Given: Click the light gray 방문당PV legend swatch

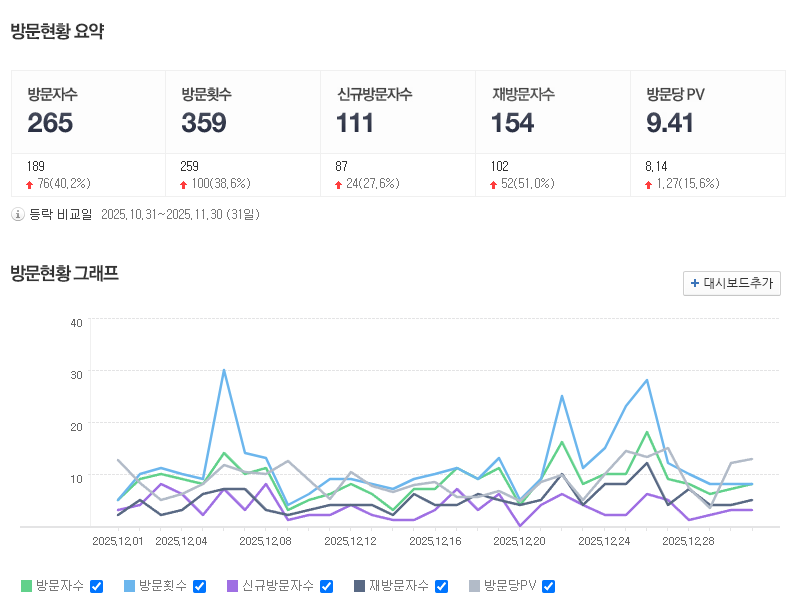Looking at the screenshot, I should point(474,586).
